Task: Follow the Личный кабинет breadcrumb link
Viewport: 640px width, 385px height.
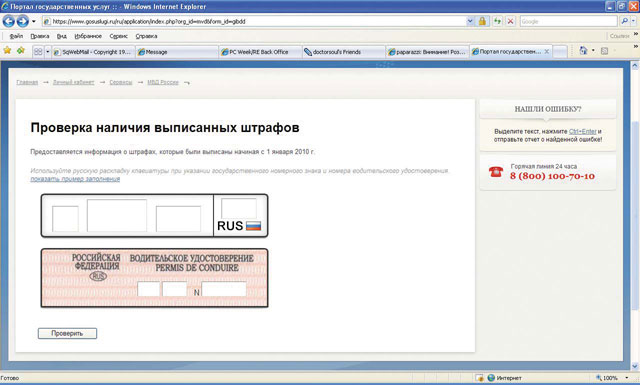Action: (73, 82)
